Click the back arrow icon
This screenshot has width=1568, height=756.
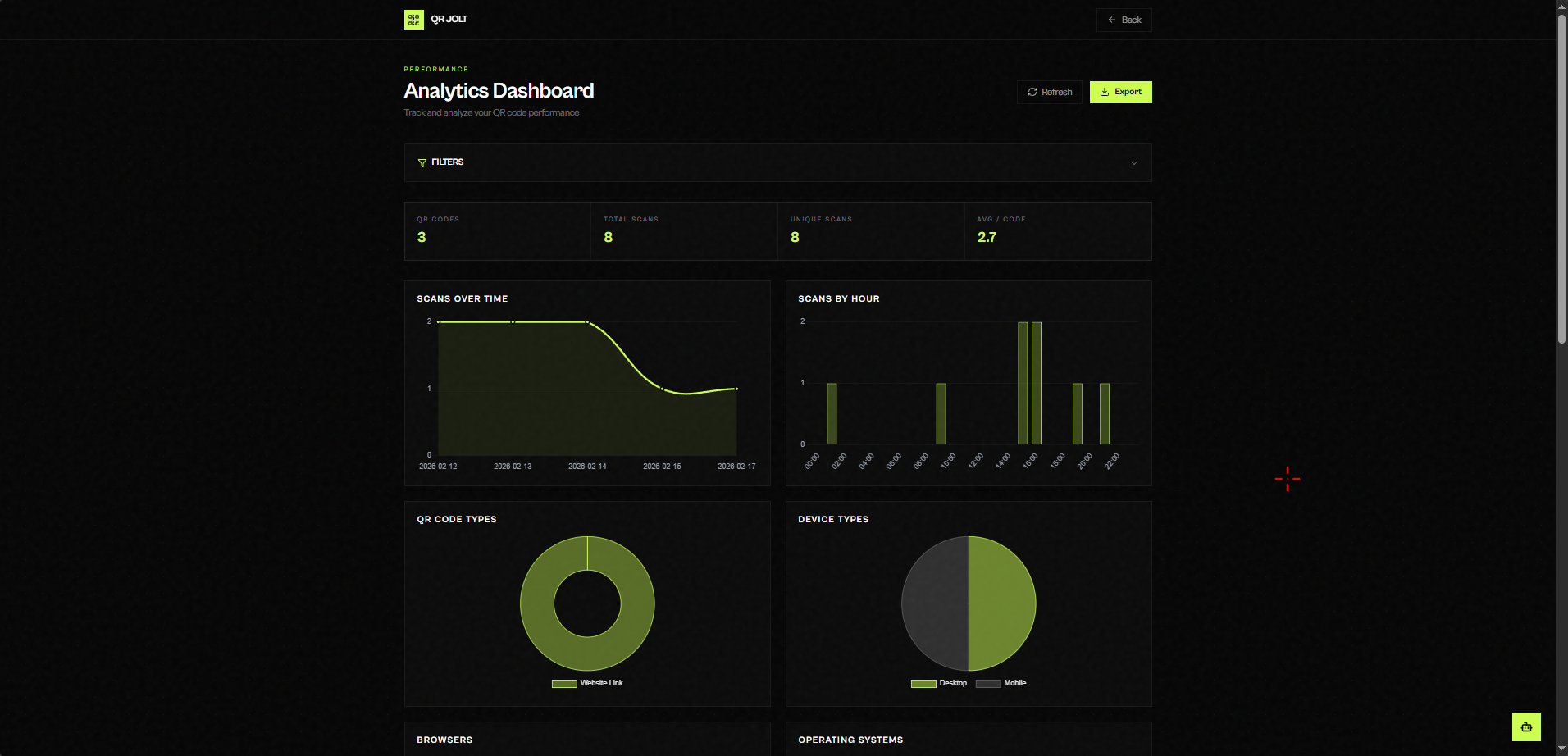coord(1111,19)
